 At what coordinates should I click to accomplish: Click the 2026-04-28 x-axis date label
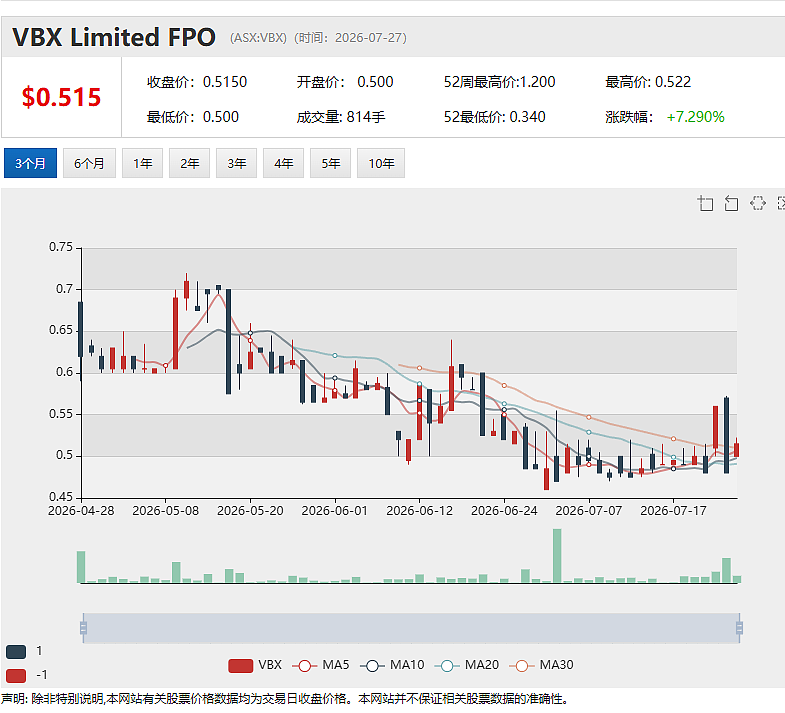click(81, 511)
